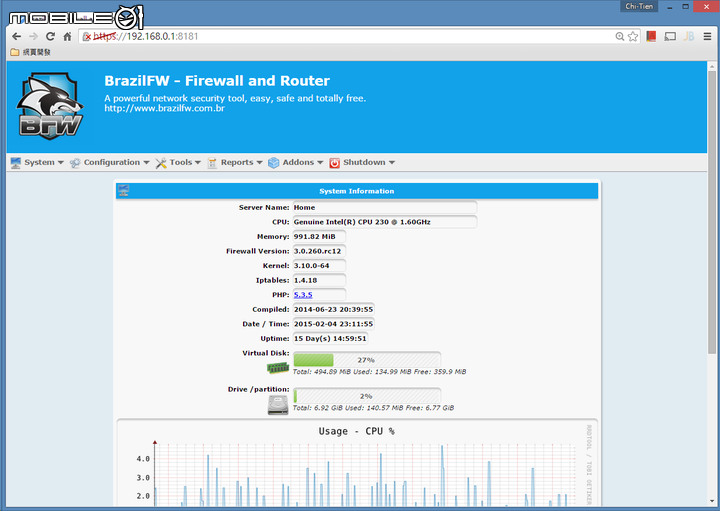Click the zoom magnifier icon in address bar
The height and width of the screenshot is (511, 720).
619,36
